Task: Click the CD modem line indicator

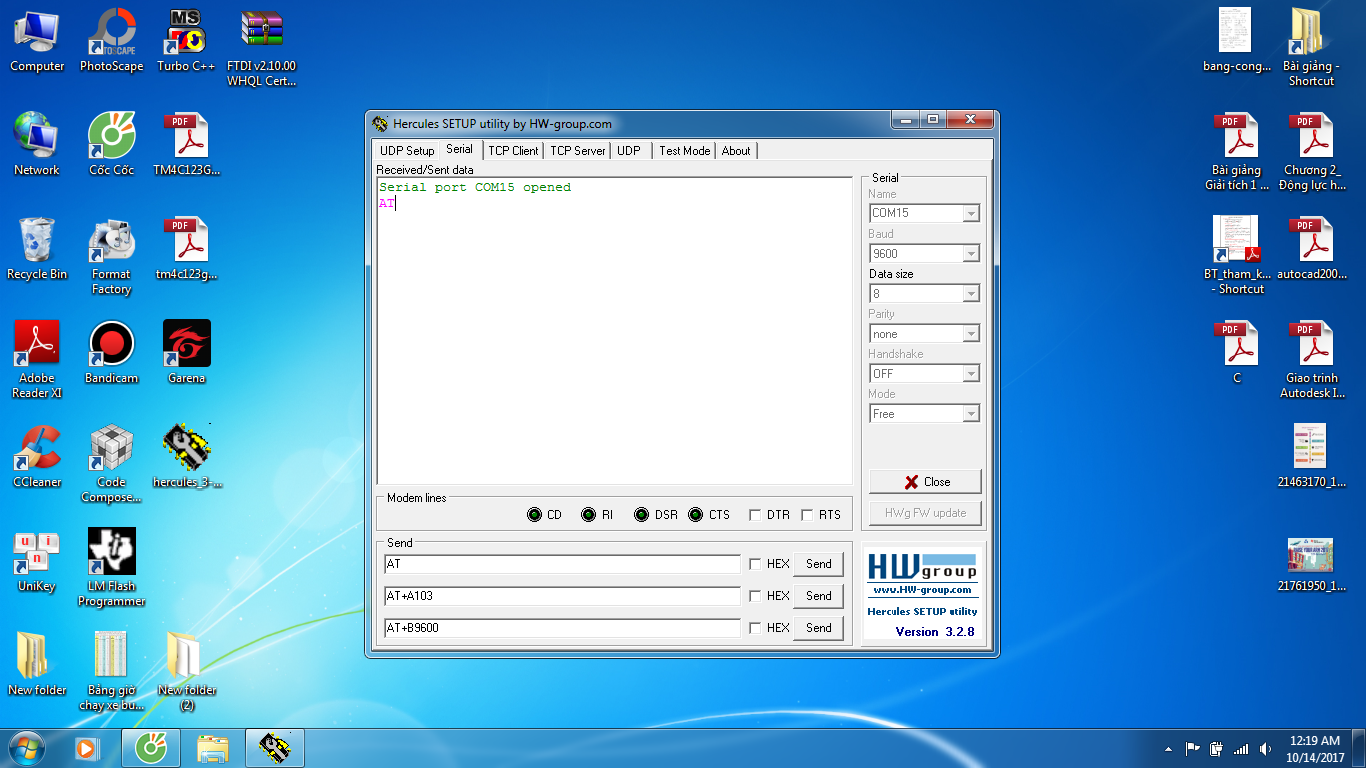Action: point(534,515)
